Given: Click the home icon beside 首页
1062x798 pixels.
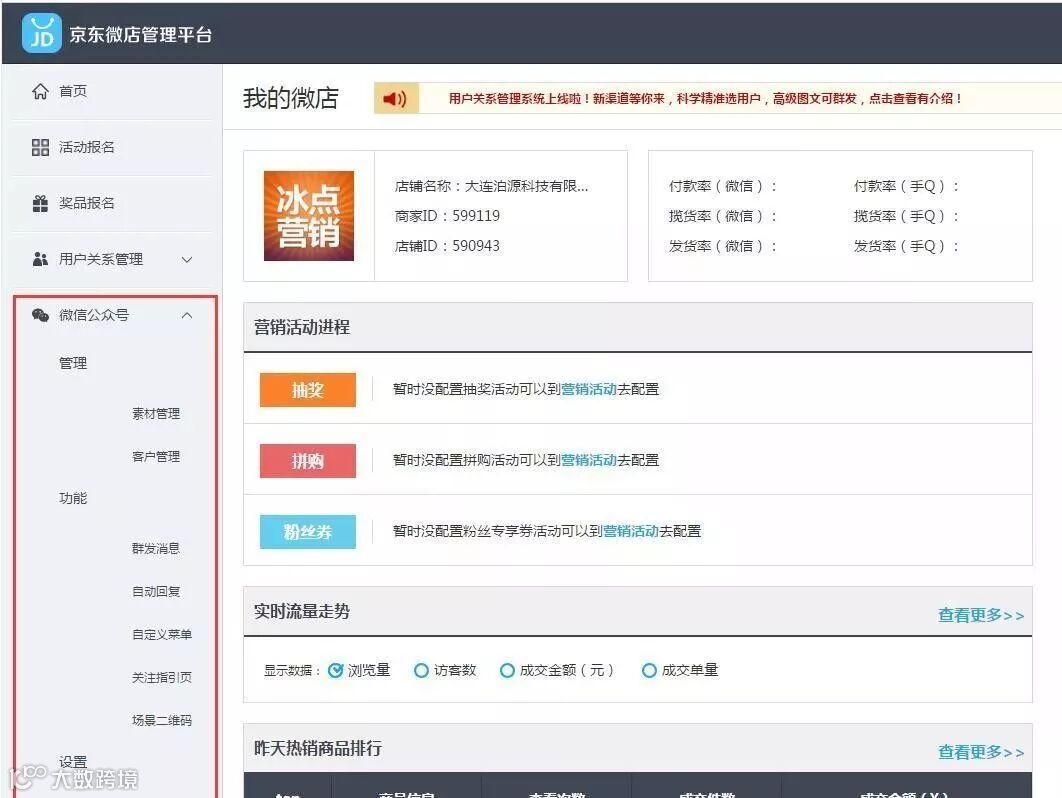Looking at the screenshot, I should (41, 91).
